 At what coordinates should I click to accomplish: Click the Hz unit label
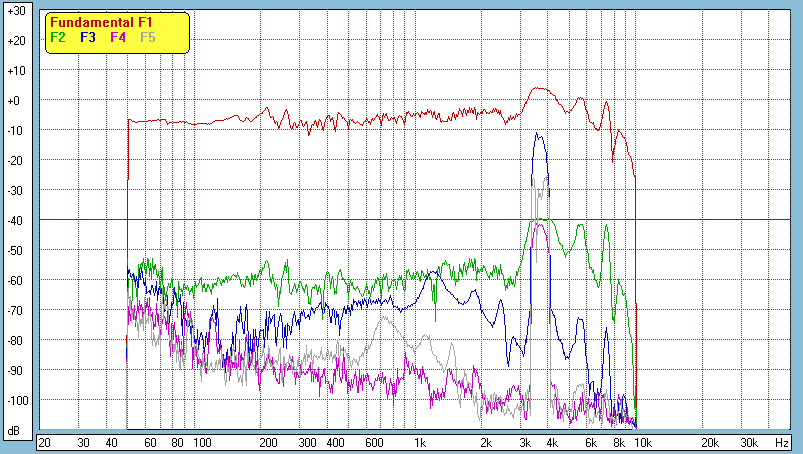[x=782, y=441]
